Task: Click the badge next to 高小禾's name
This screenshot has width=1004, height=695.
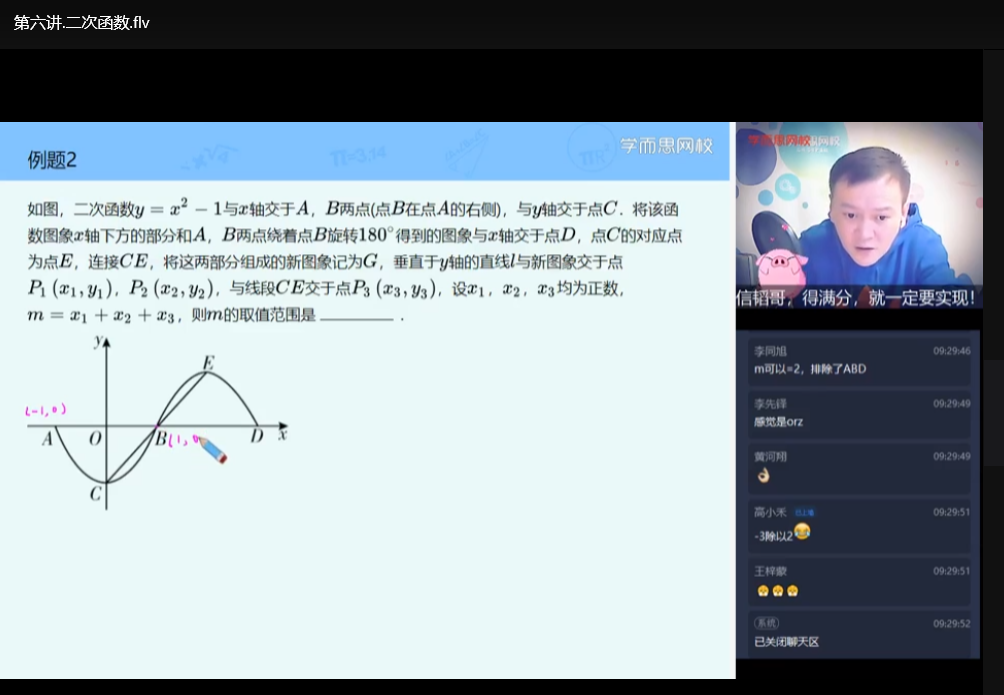Action: [x=804, y=512]
